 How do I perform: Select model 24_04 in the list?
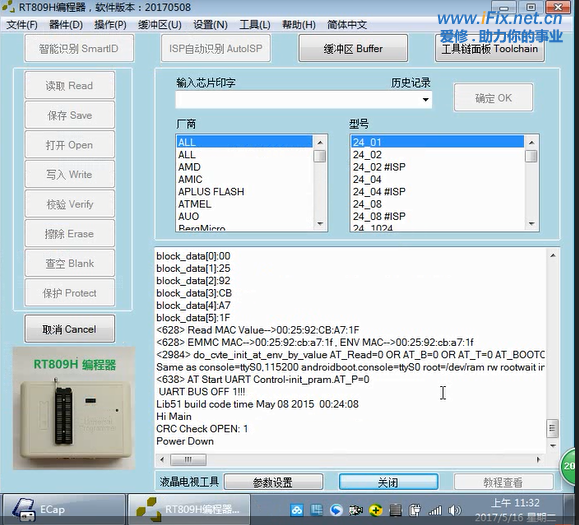[x=437, y=179]
